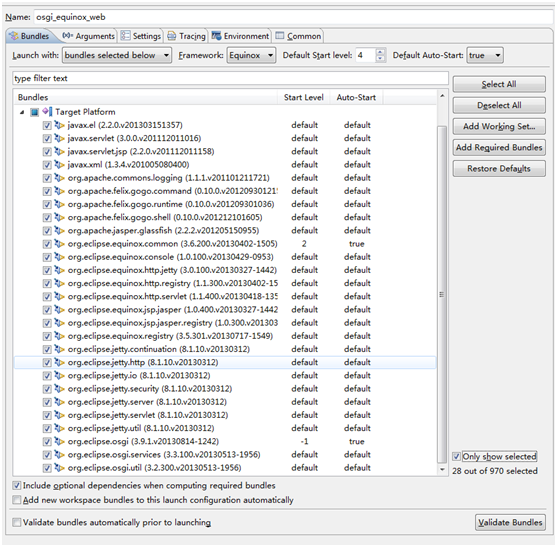Click the Start Level column header

click(x=303, y=97)
